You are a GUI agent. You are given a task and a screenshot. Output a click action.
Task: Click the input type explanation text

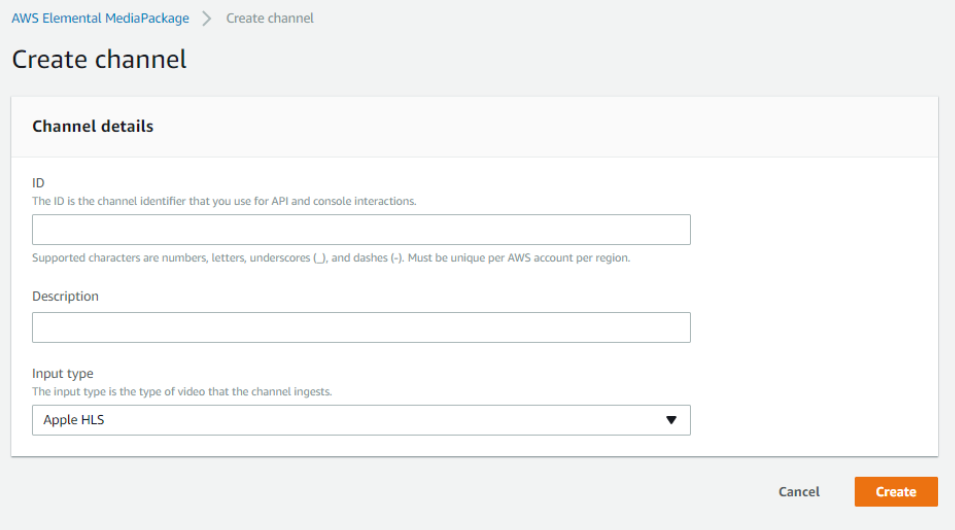181,392
